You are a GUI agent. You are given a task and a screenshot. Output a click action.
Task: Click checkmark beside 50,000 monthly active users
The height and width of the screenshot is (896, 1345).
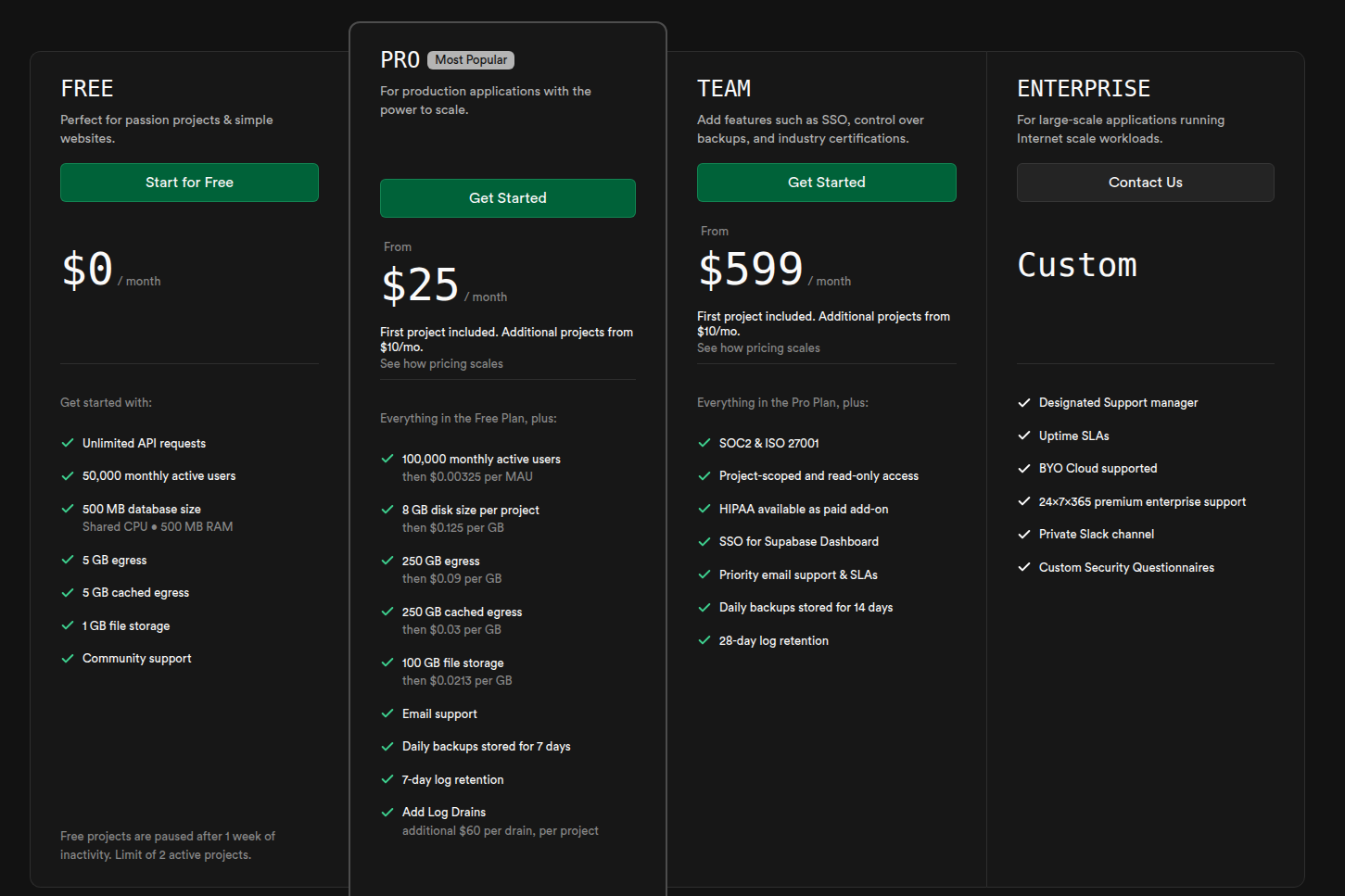point(68,476)
